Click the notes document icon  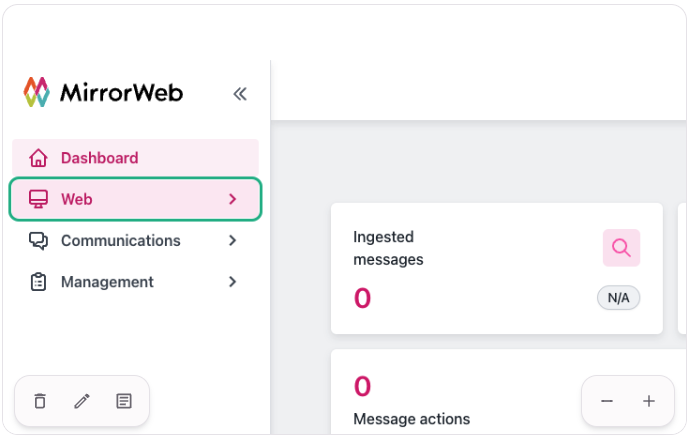124,401
